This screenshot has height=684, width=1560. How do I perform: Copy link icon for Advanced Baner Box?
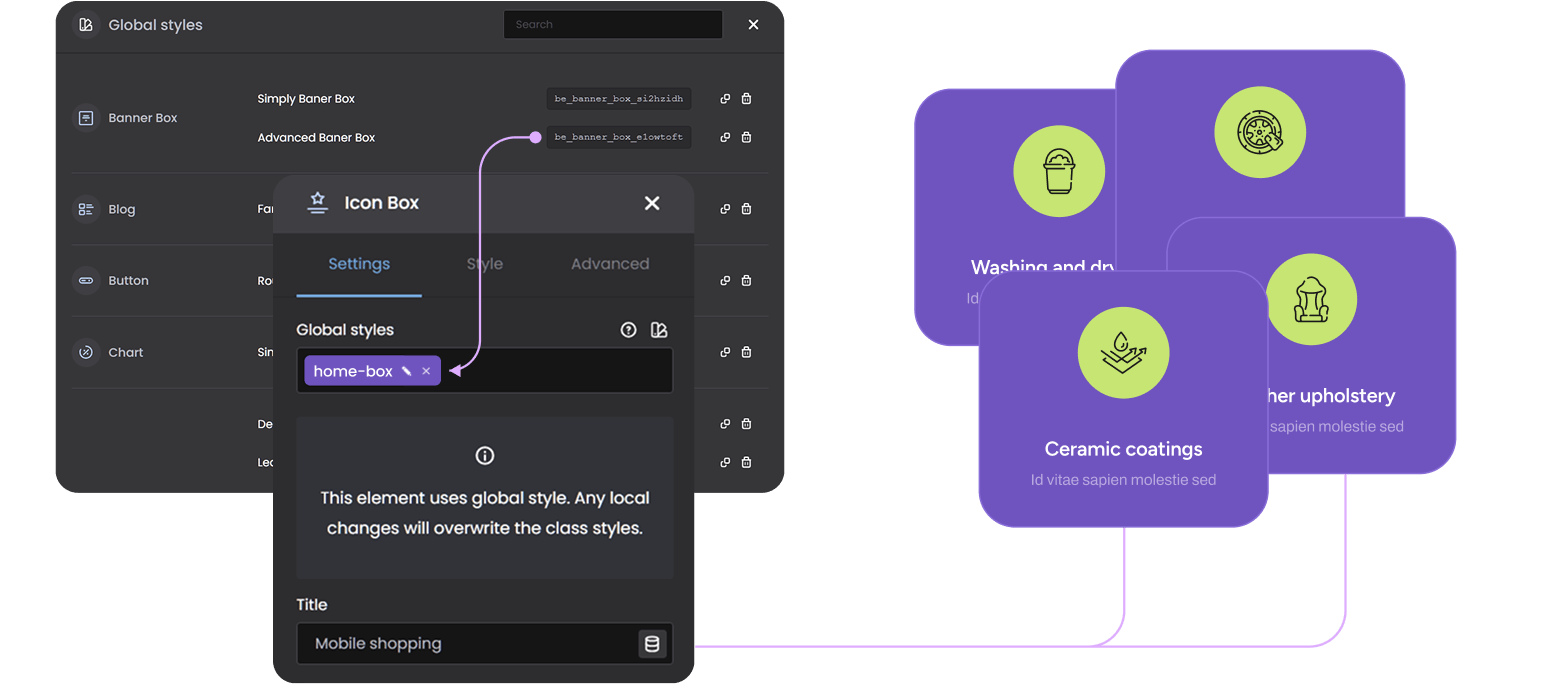725,137
